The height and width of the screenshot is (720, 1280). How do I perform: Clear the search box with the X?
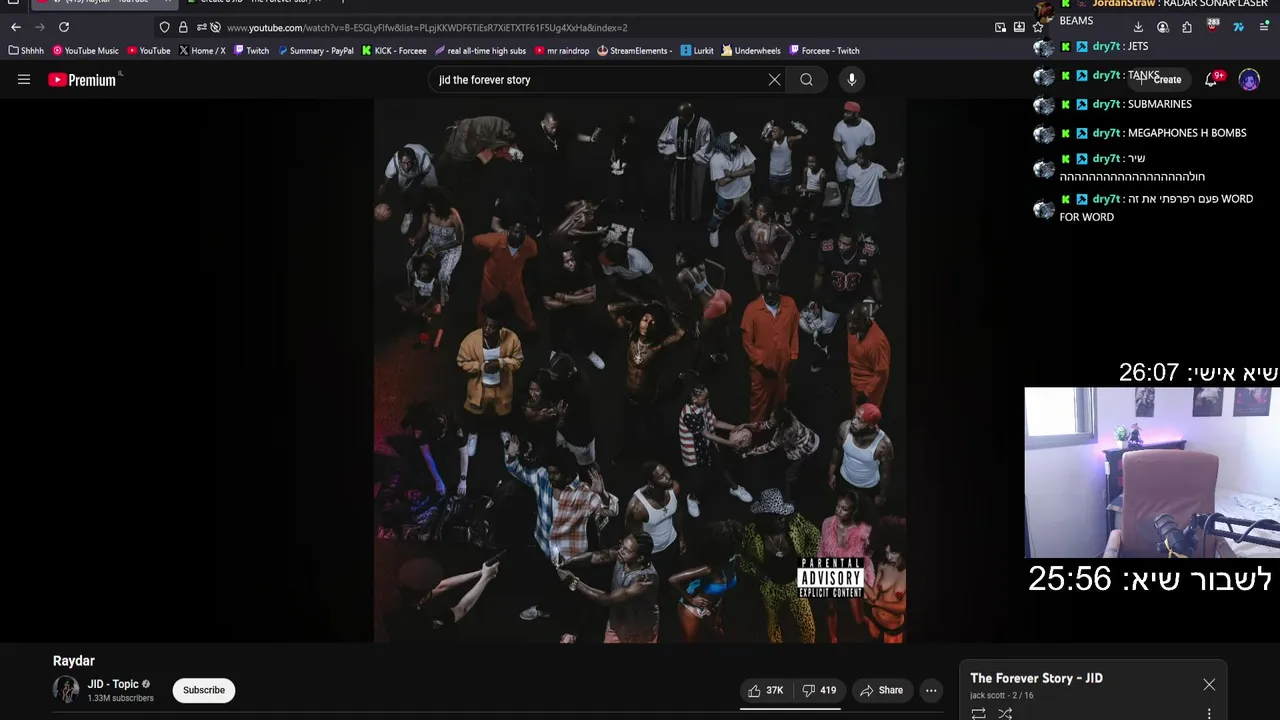point(774,80)
